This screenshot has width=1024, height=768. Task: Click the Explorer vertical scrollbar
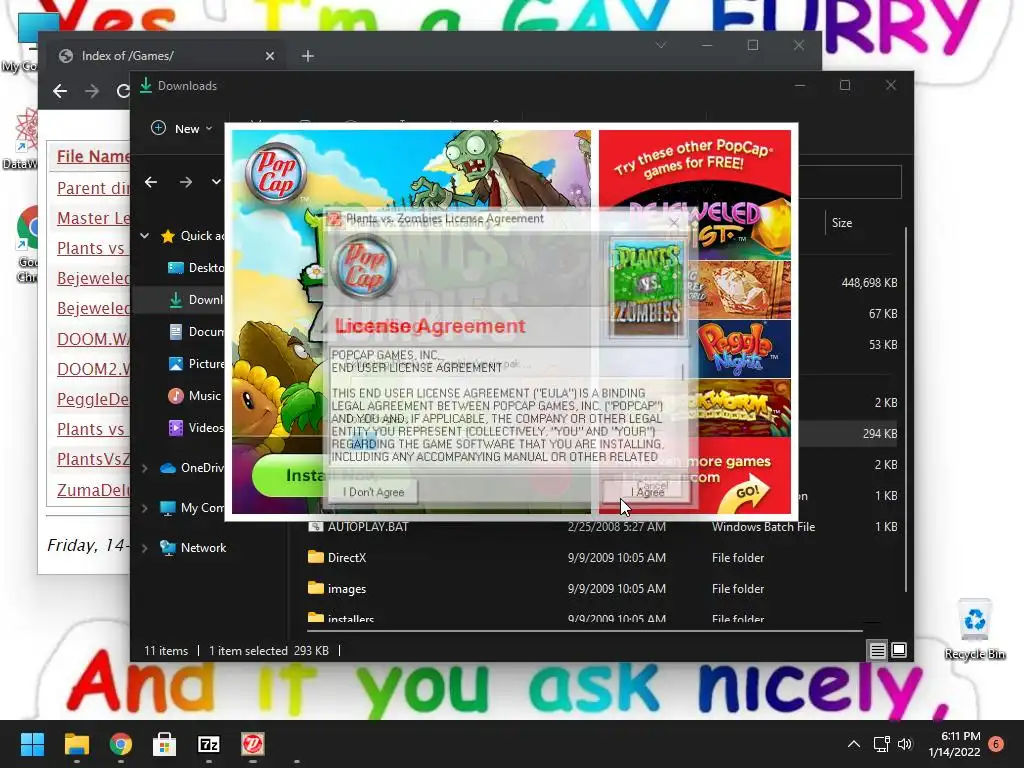tap(906, 411)
